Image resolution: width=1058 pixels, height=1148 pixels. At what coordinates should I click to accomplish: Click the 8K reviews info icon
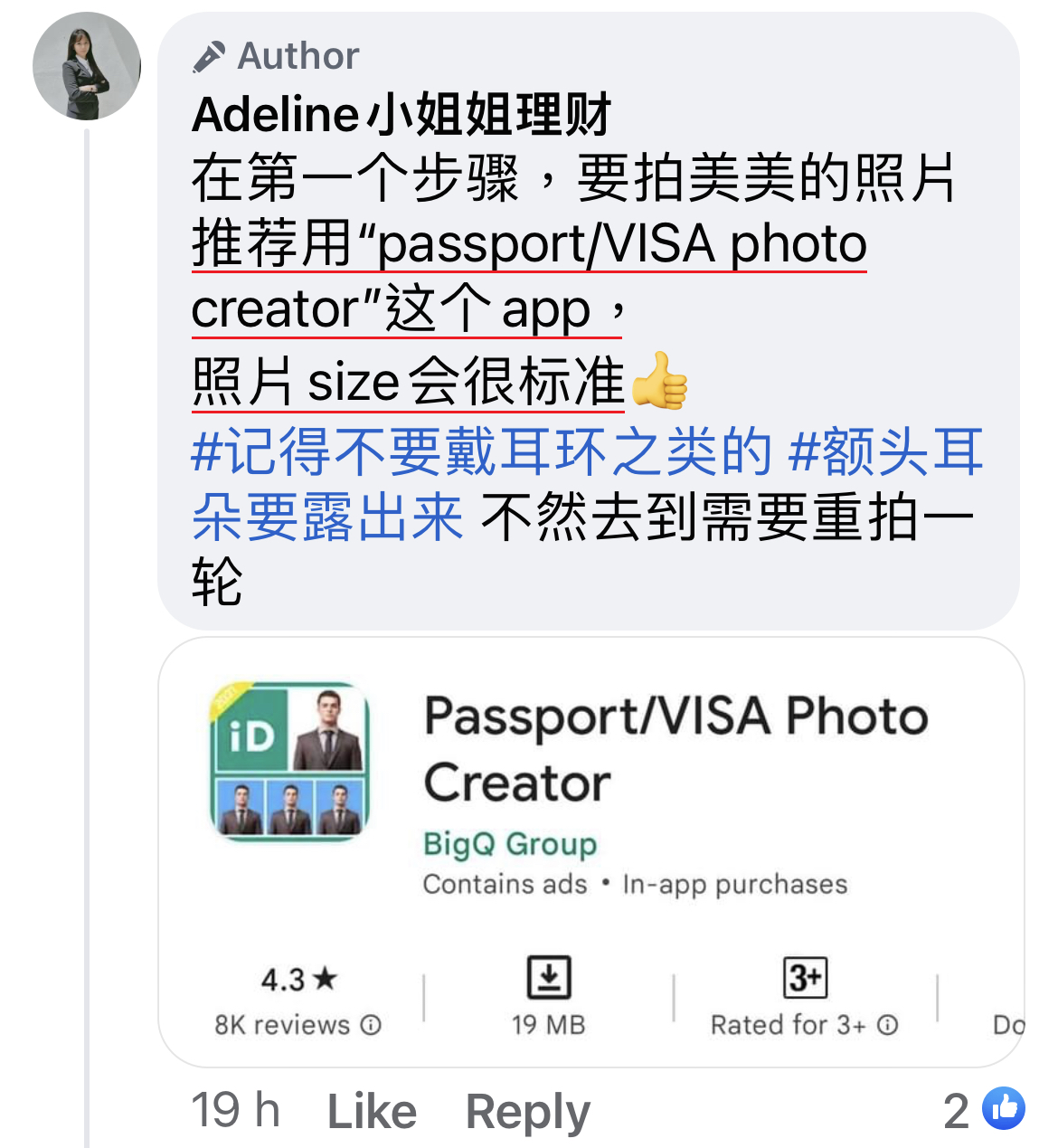[x=371, y=1025]
